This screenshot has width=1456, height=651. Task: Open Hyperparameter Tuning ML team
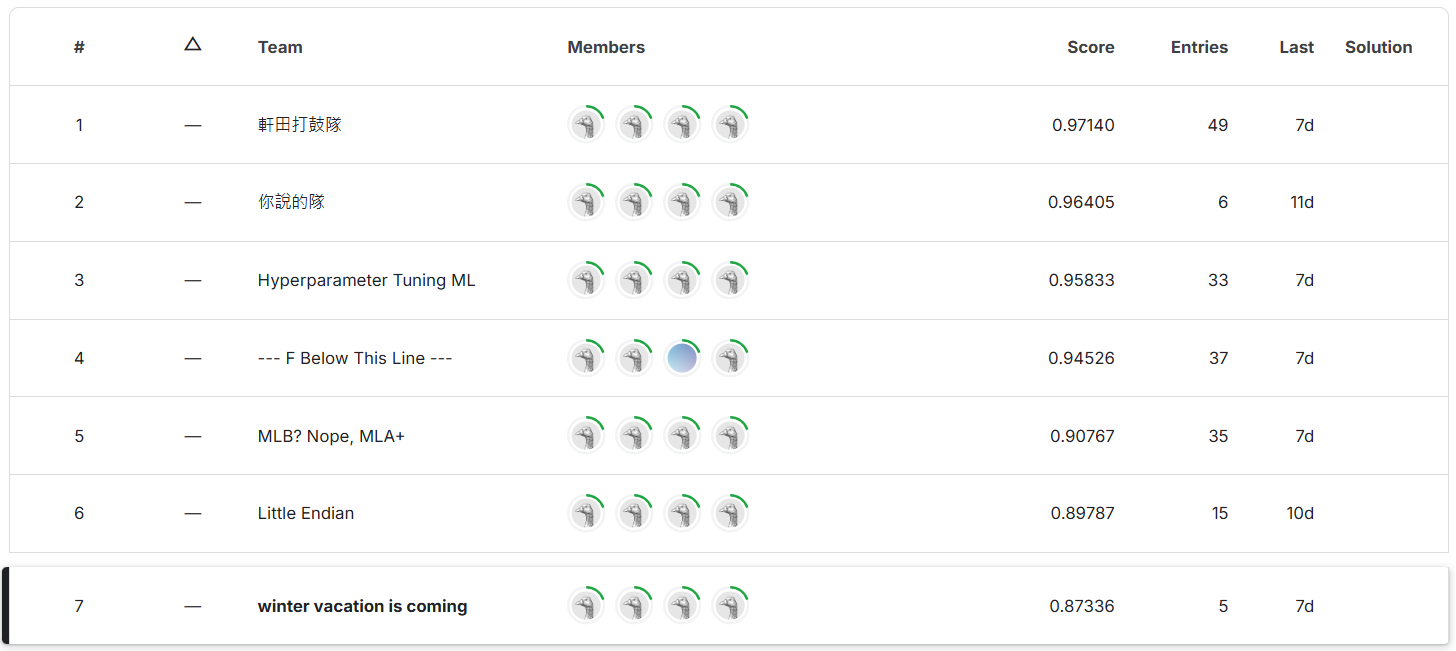click(366, 281)
